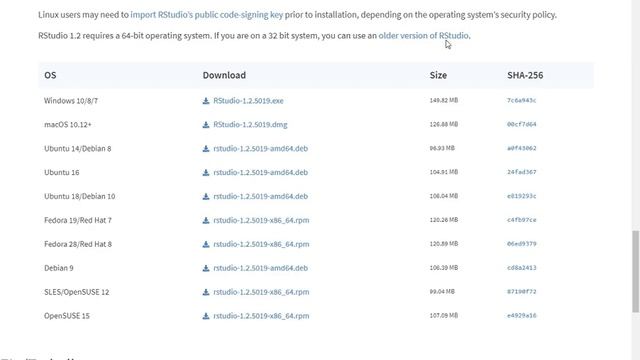Open SHA-256 hash in Fedora 19/Red Hat 7 row
The height and width of the screenshot is (360, 640).
tap(522, 220)
